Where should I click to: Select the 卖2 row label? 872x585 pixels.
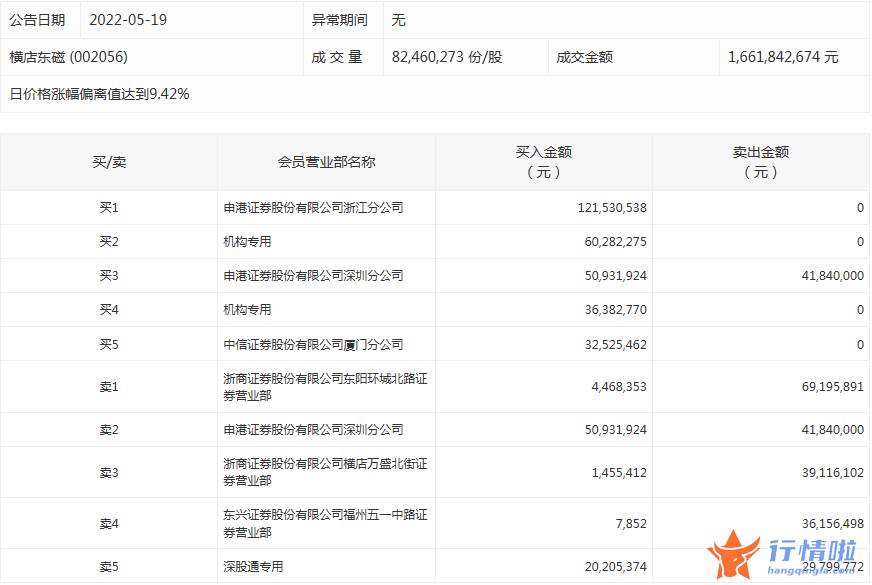(109, 429)
